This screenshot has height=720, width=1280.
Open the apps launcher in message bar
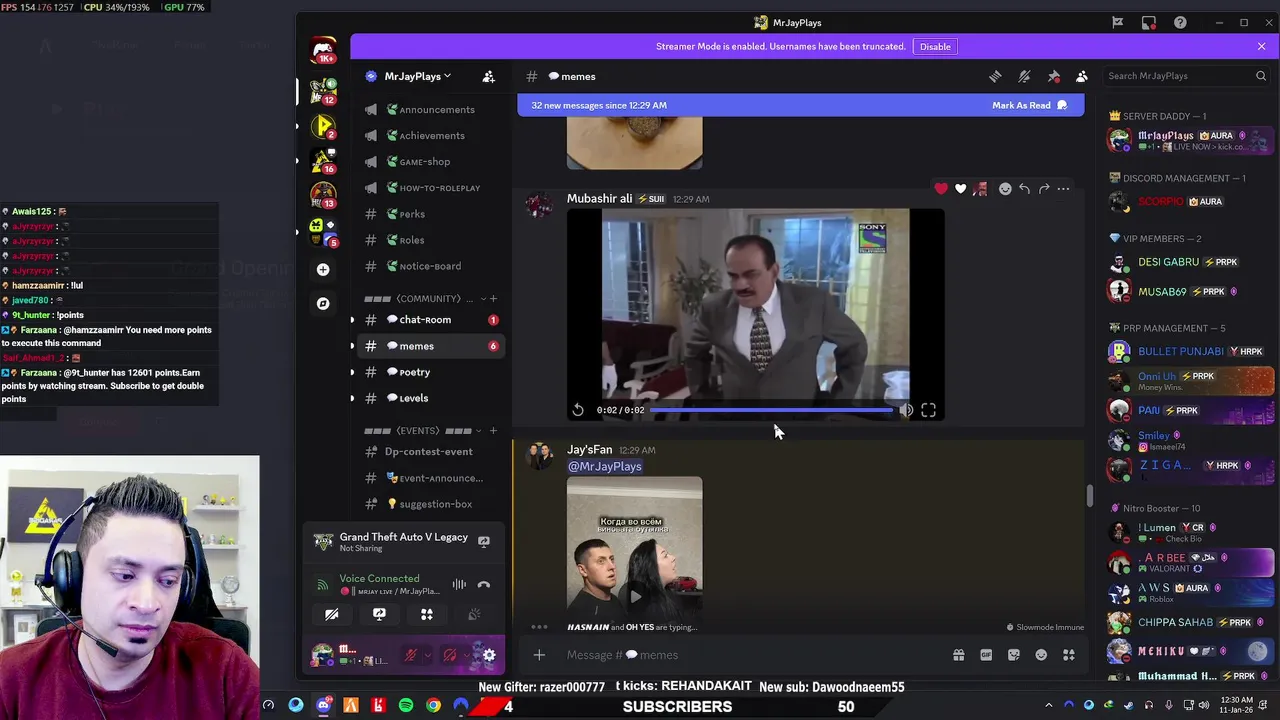point(1069,655)
